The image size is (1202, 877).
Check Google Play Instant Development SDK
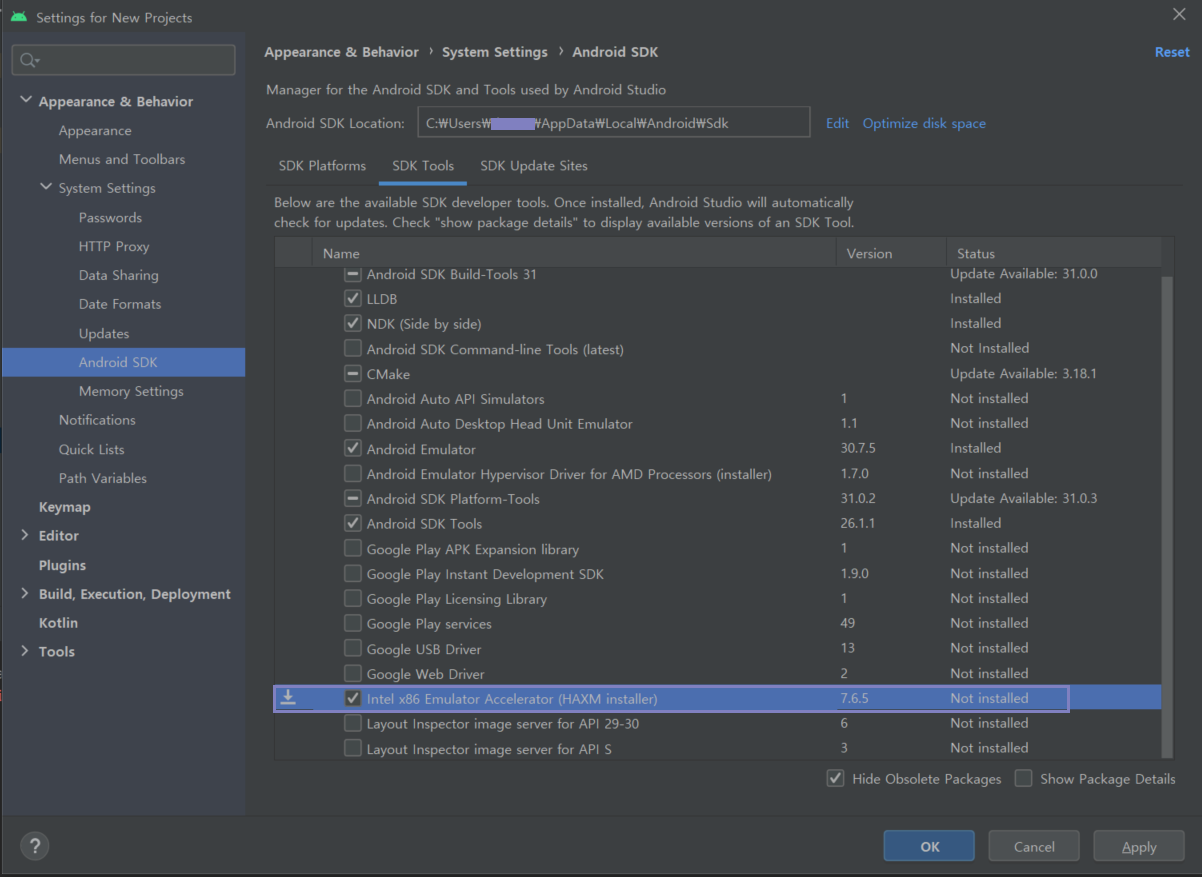tap(352, 573)
